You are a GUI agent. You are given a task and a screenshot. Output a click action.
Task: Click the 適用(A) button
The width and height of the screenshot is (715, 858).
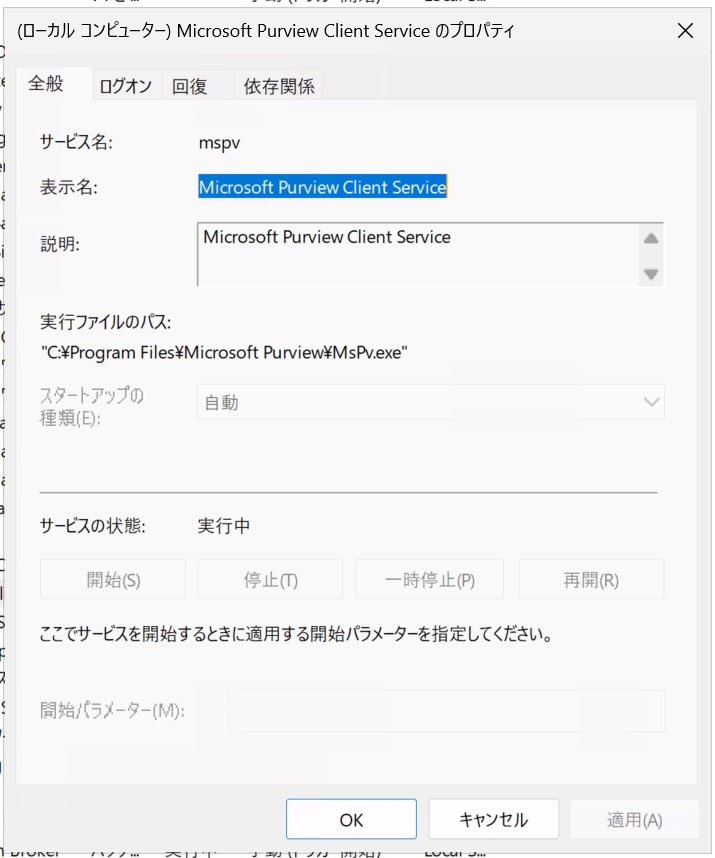point(635,819)
